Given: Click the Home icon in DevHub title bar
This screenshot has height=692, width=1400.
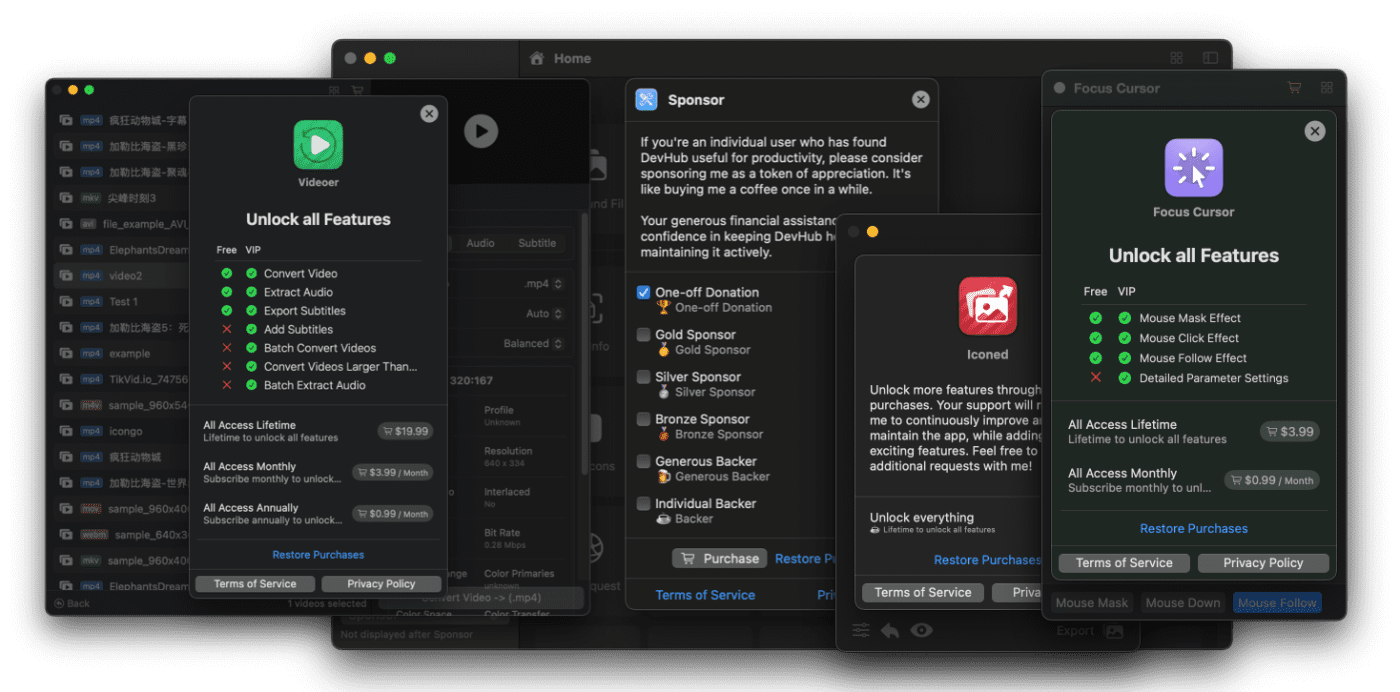Looking at the screenshot, I should [x=537, y=59].
